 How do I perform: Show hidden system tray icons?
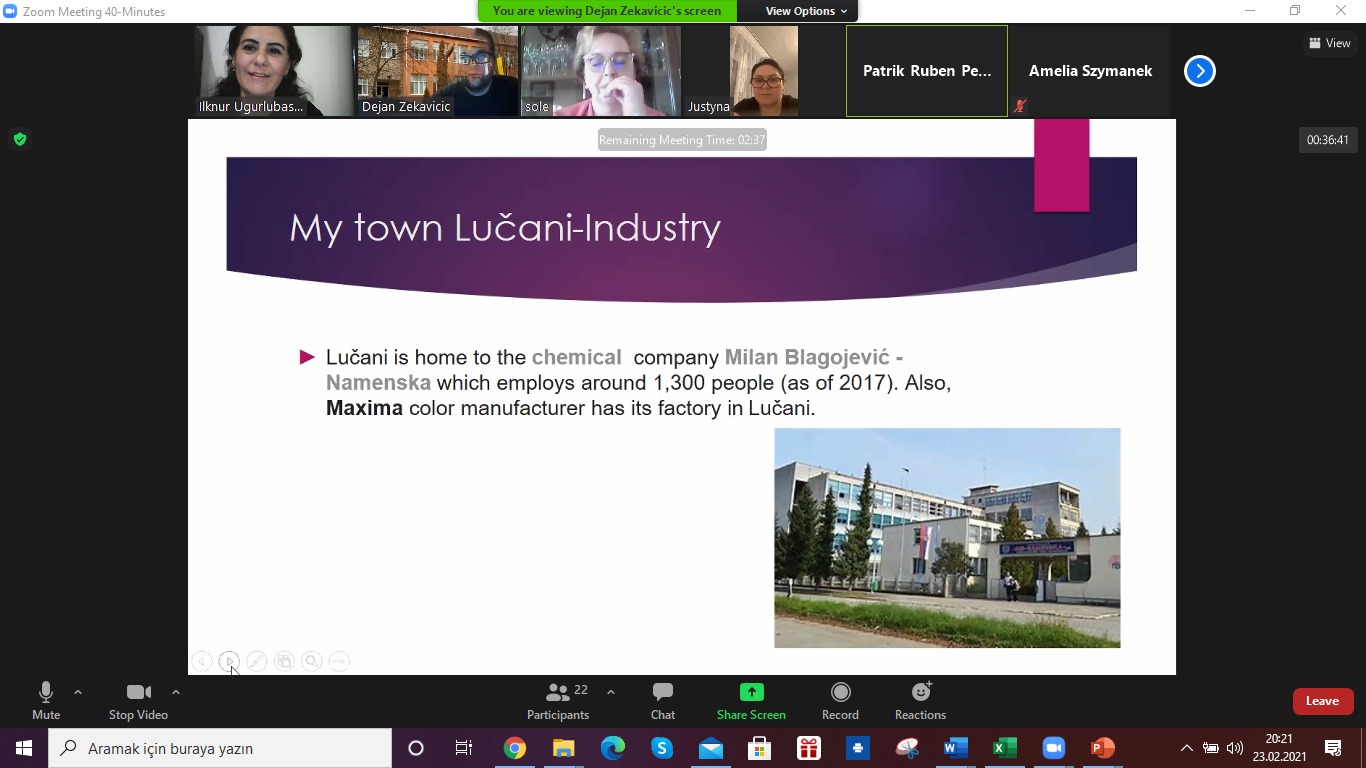pyautogui.click(x=1186, y=748)
